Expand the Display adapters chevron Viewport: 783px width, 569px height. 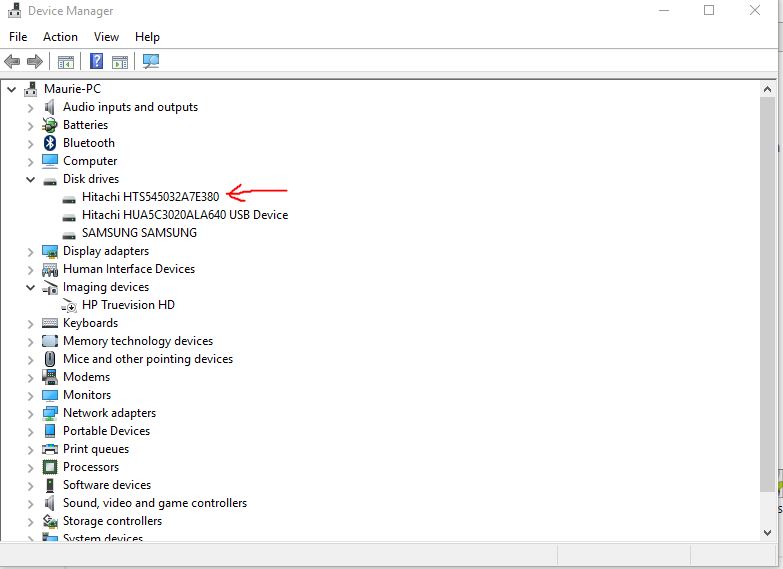coord(30,252)
